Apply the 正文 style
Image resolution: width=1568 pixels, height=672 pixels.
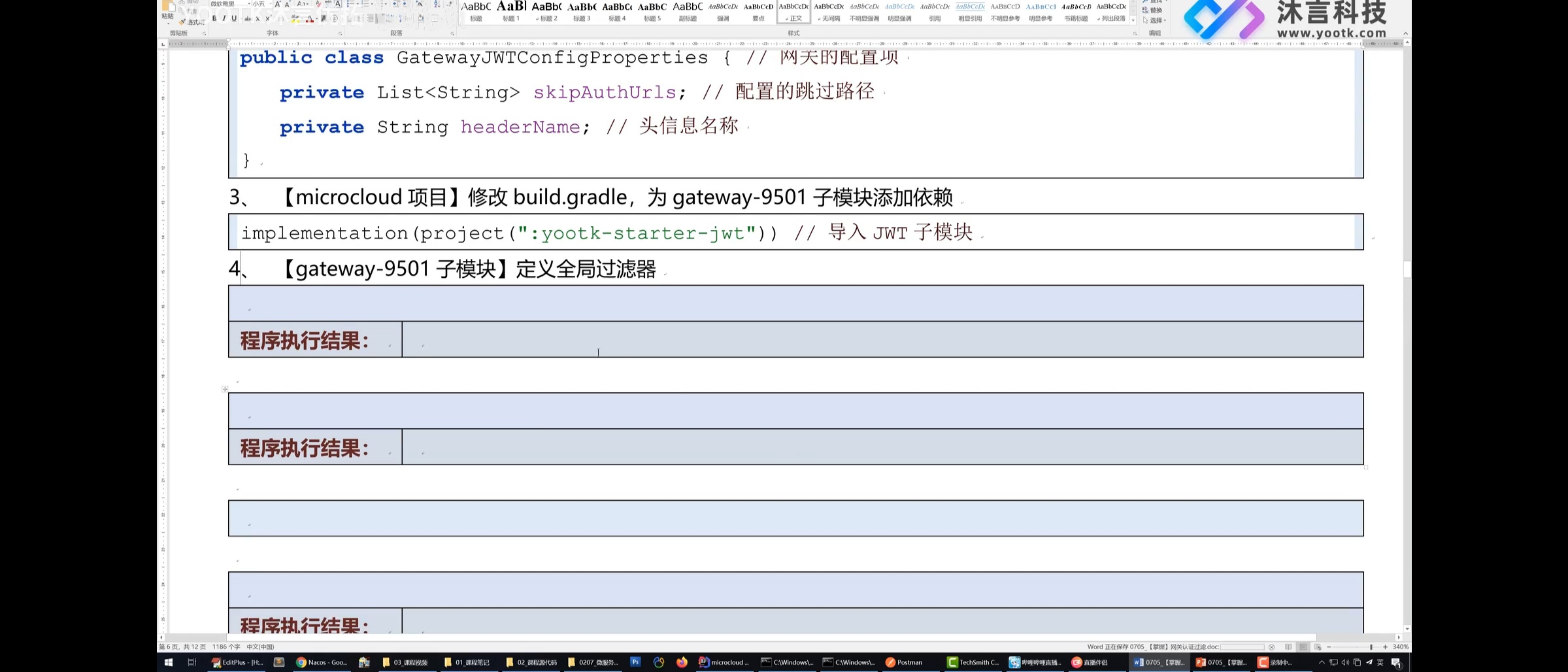(793, 12)
